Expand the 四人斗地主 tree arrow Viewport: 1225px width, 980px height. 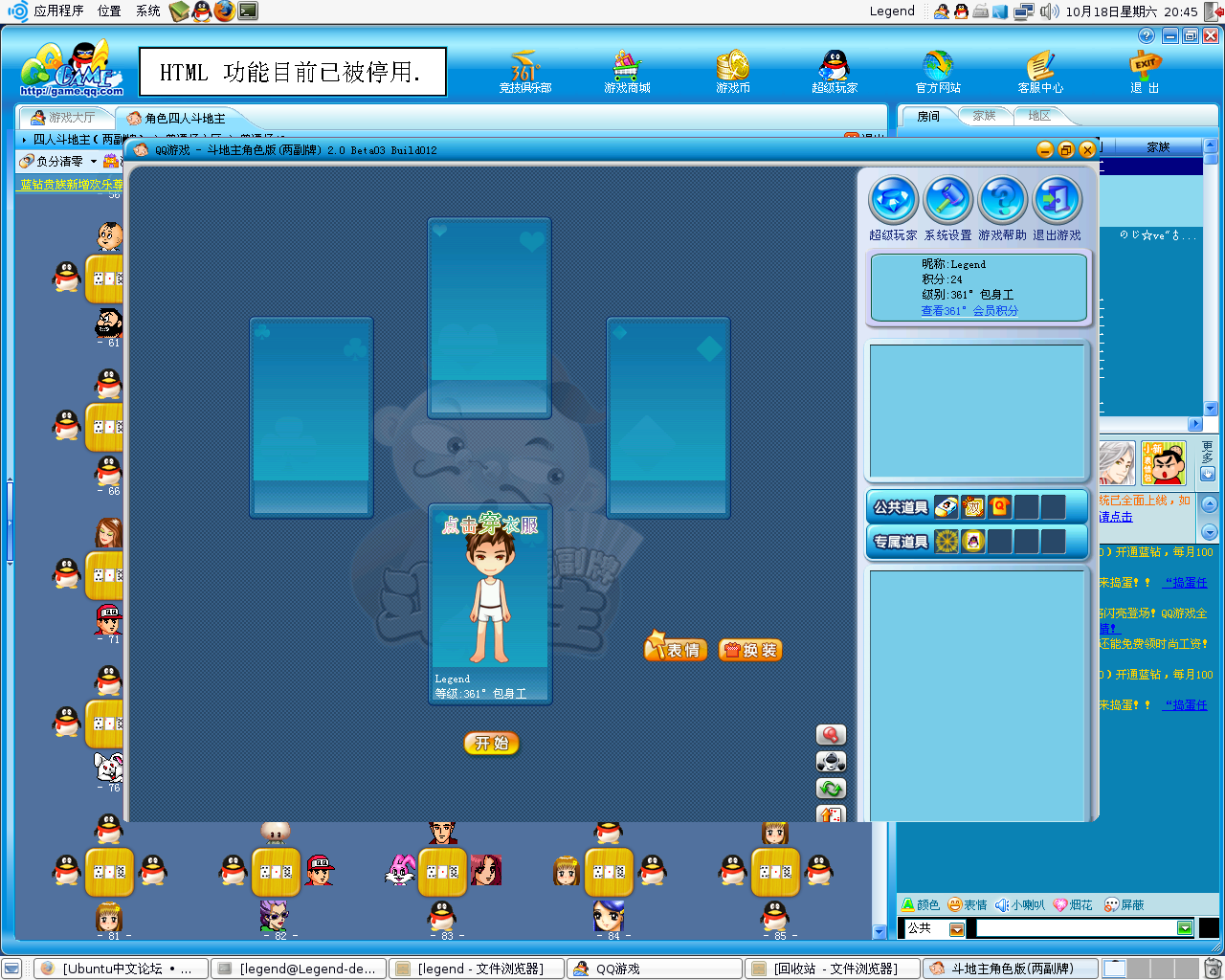(x=24, y=140)
